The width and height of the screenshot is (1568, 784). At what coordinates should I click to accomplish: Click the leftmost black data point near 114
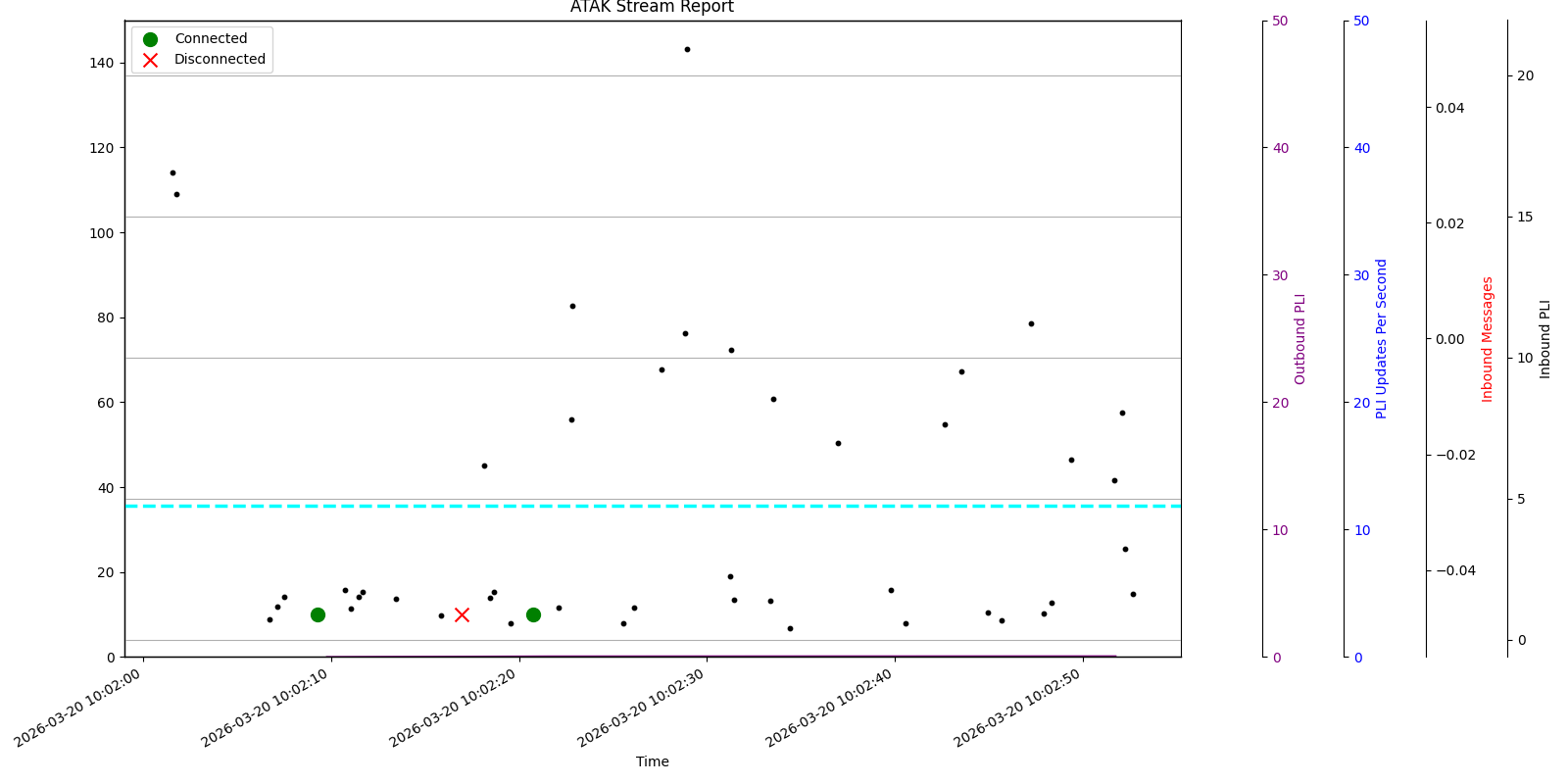172,172
